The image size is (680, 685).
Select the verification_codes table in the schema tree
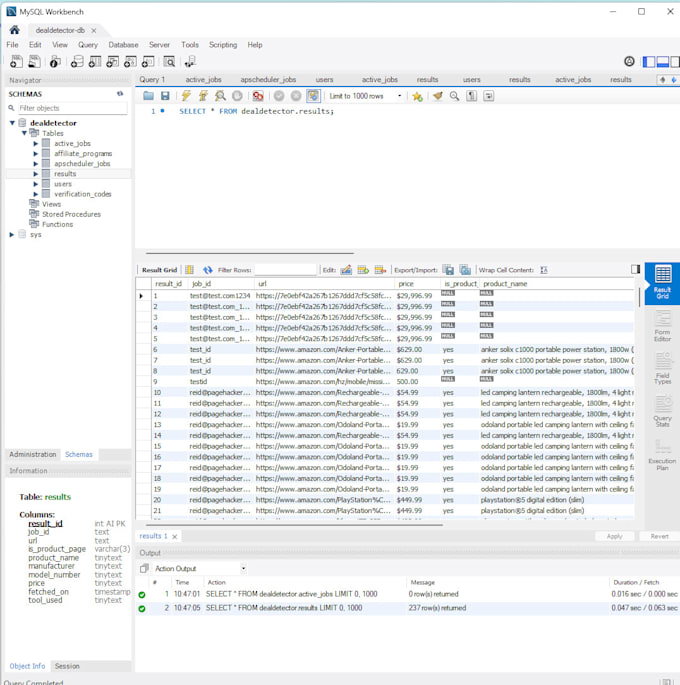coord(82,194)
